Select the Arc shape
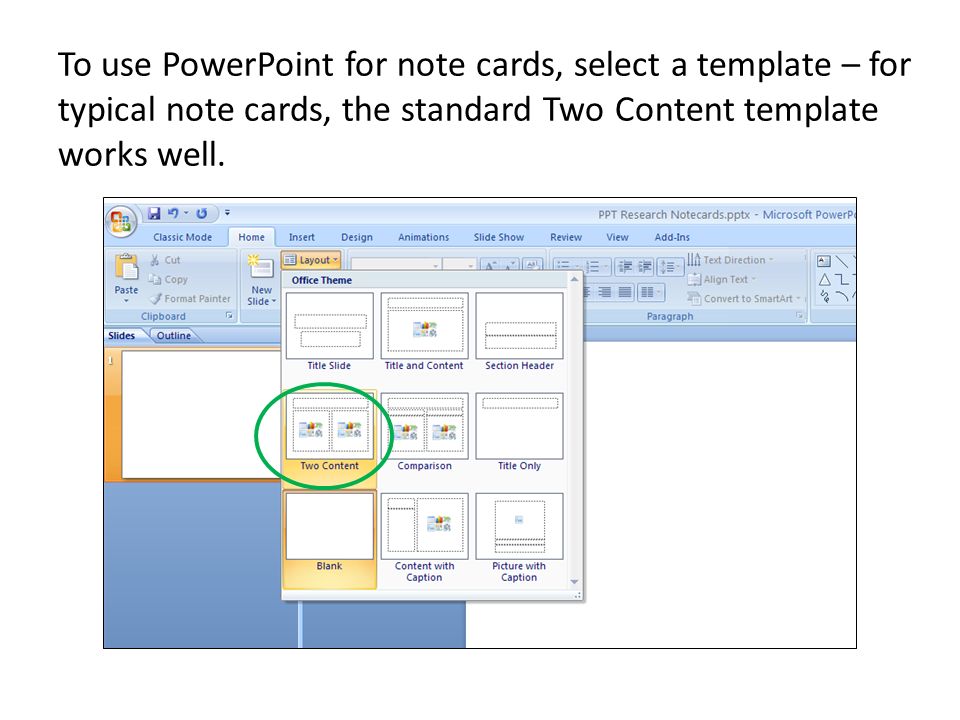This screenshot has height=720, width=960. pyautogui.click(x=842, y=298)
